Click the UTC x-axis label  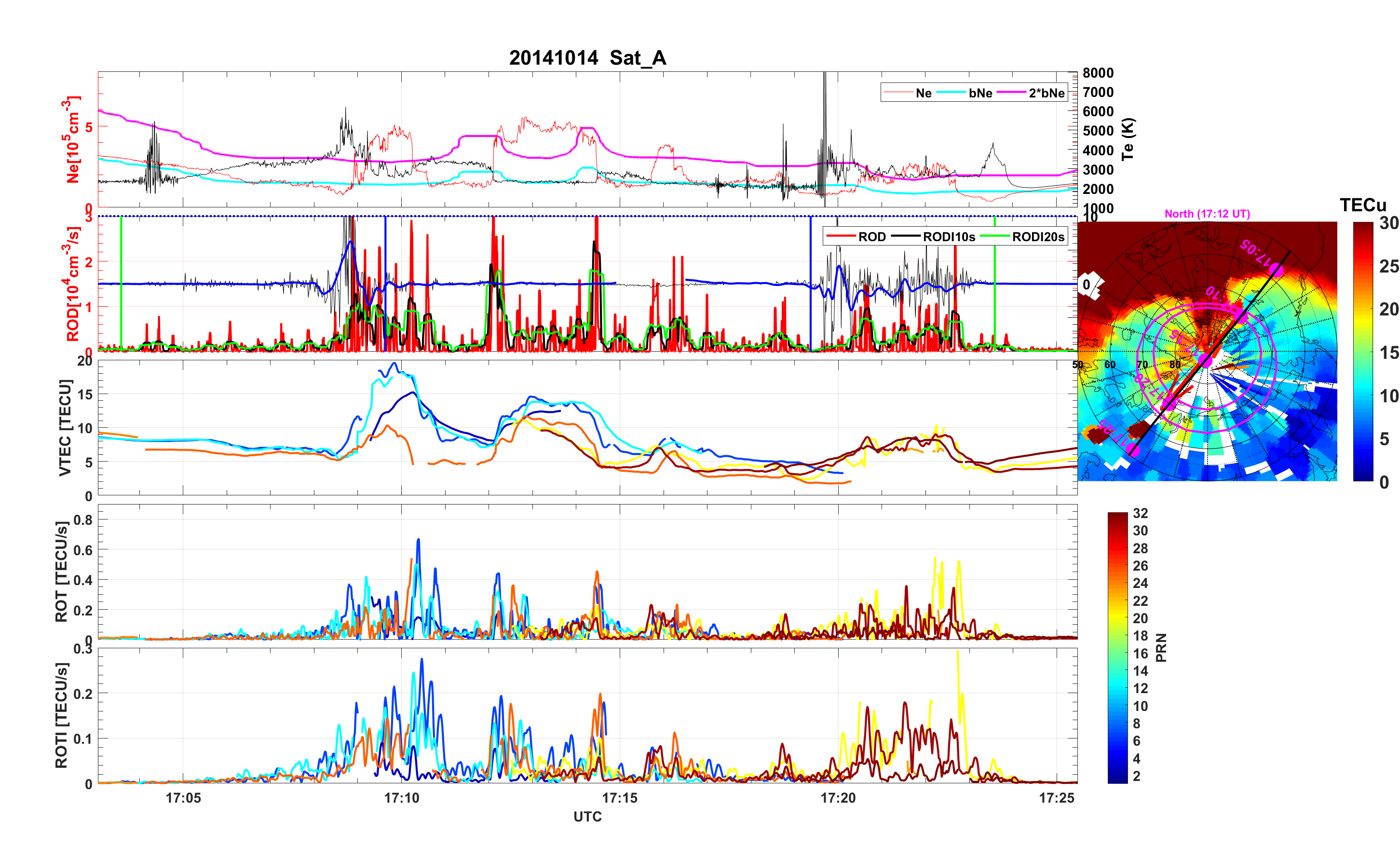pyautogui.click(x=587, y=816)
